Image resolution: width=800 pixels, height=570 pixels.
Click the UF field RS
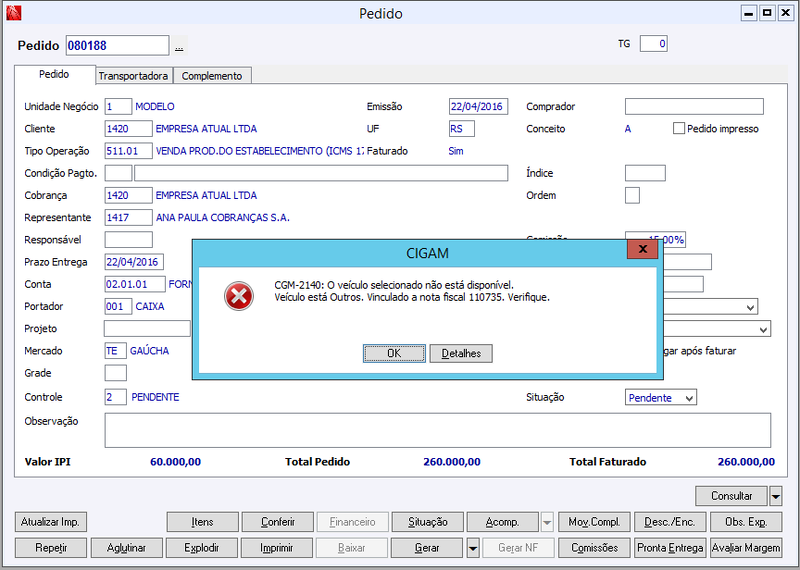click(462, 129)
